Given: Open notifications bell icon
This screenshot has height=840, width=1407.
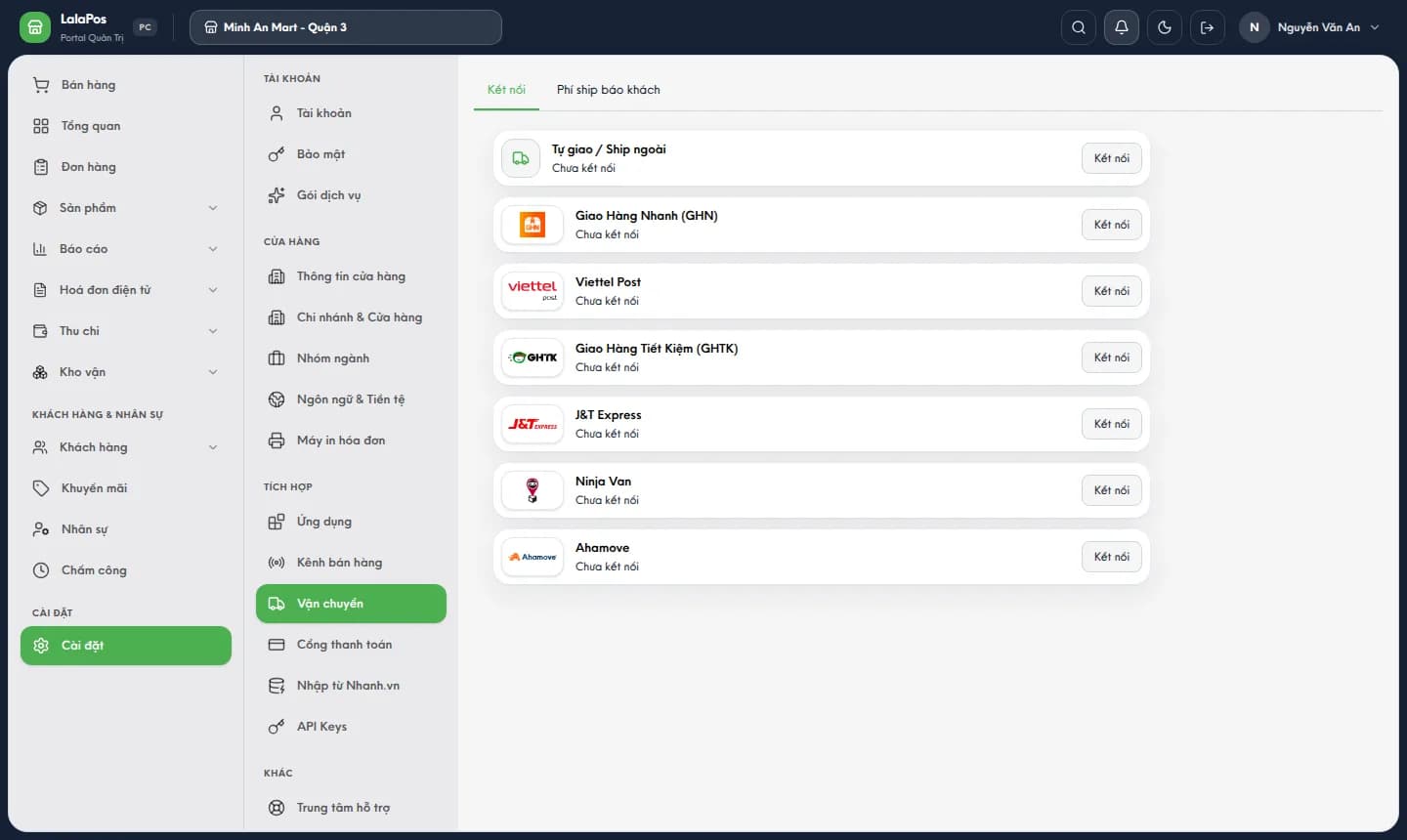Looking at the screenshot, I should point(1122,27).
